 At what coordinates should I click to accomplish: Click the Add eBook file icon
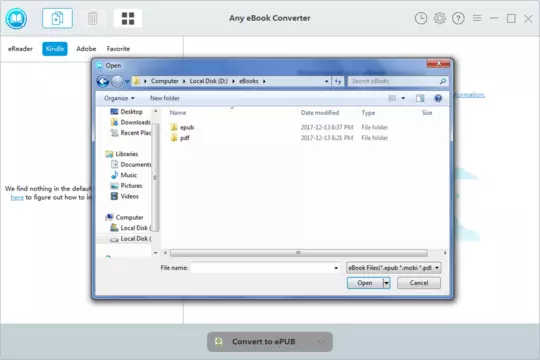pos(57,18)
